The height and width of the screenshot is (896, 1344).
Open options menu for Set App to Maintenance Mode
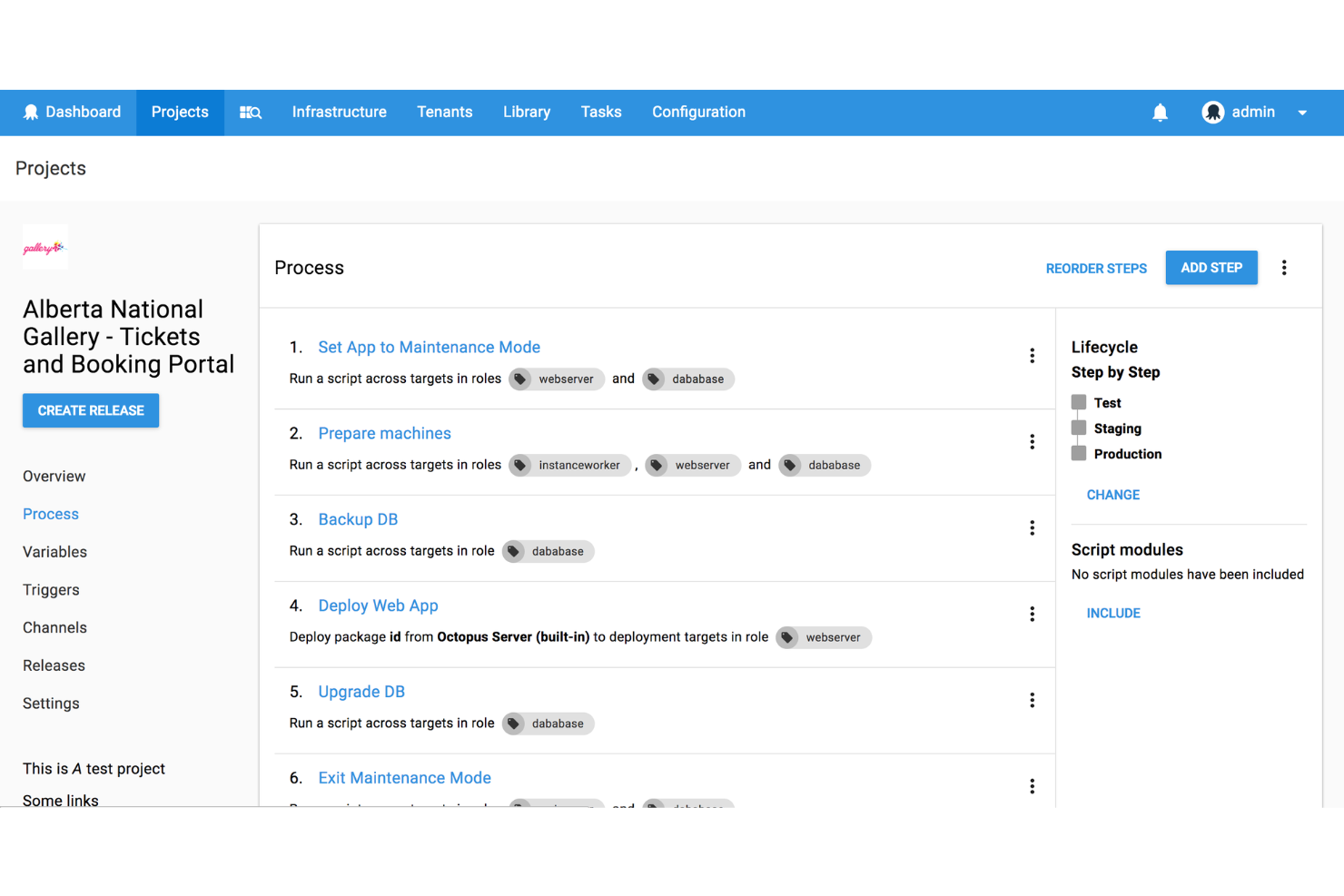[x=1033, y=356]
